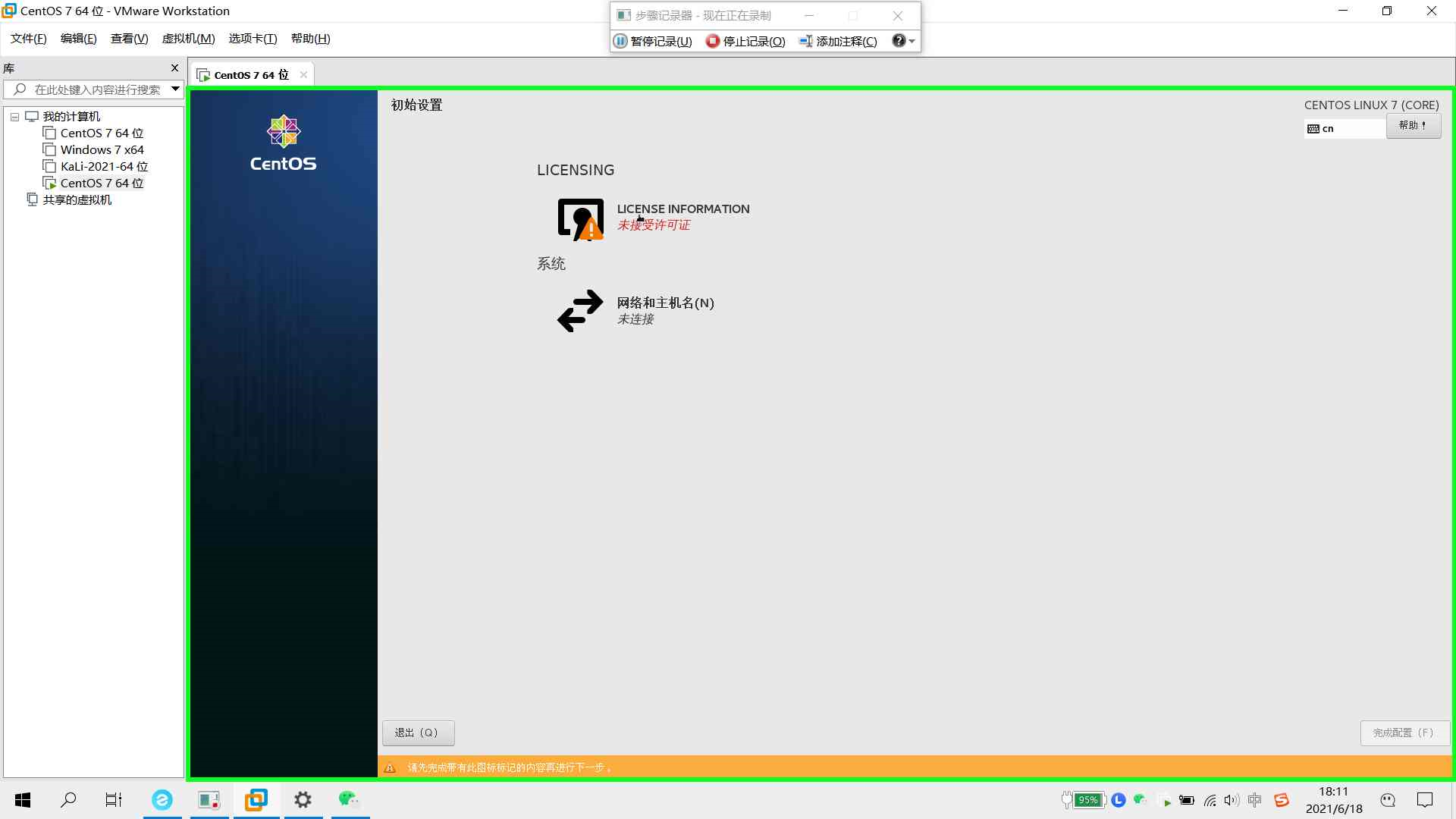Select running CentOS 7 64 位 with green arrow
1456x819 pixels.
point(102,184)
